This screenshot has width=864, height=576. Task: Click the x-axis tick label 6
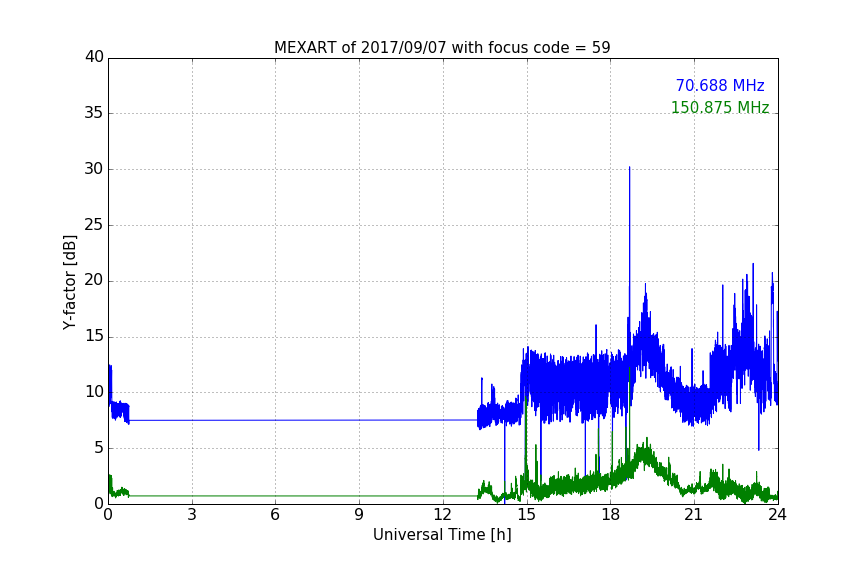point(275,515)
